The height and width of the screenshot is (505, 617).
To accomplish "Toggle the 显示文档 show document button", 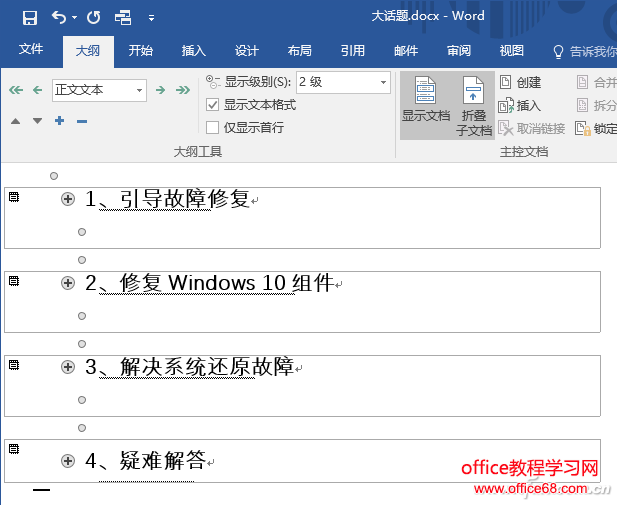I will click(426, 100).
